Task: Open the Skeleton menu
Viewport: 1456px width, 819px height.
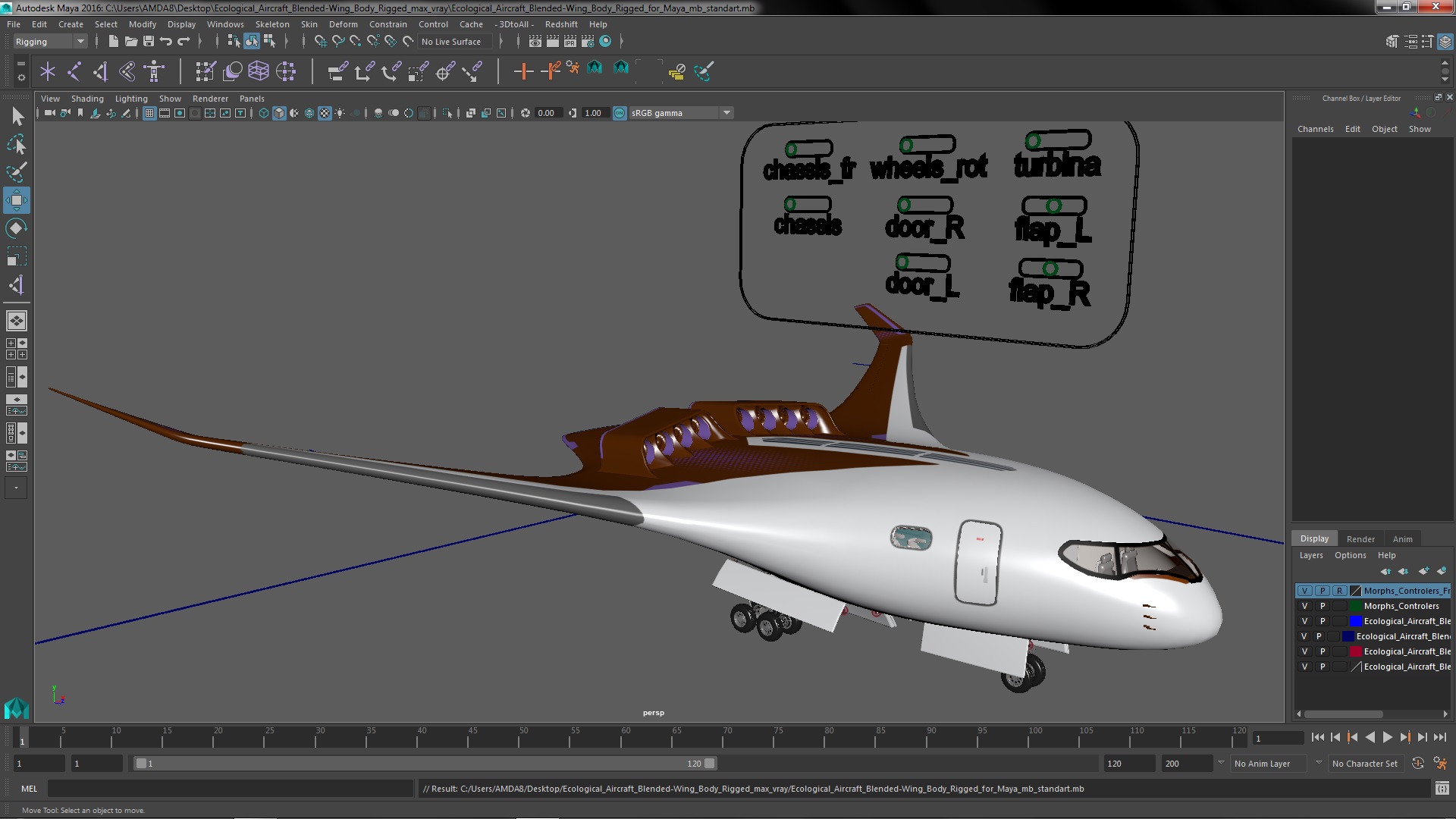Action: point(271,24)
